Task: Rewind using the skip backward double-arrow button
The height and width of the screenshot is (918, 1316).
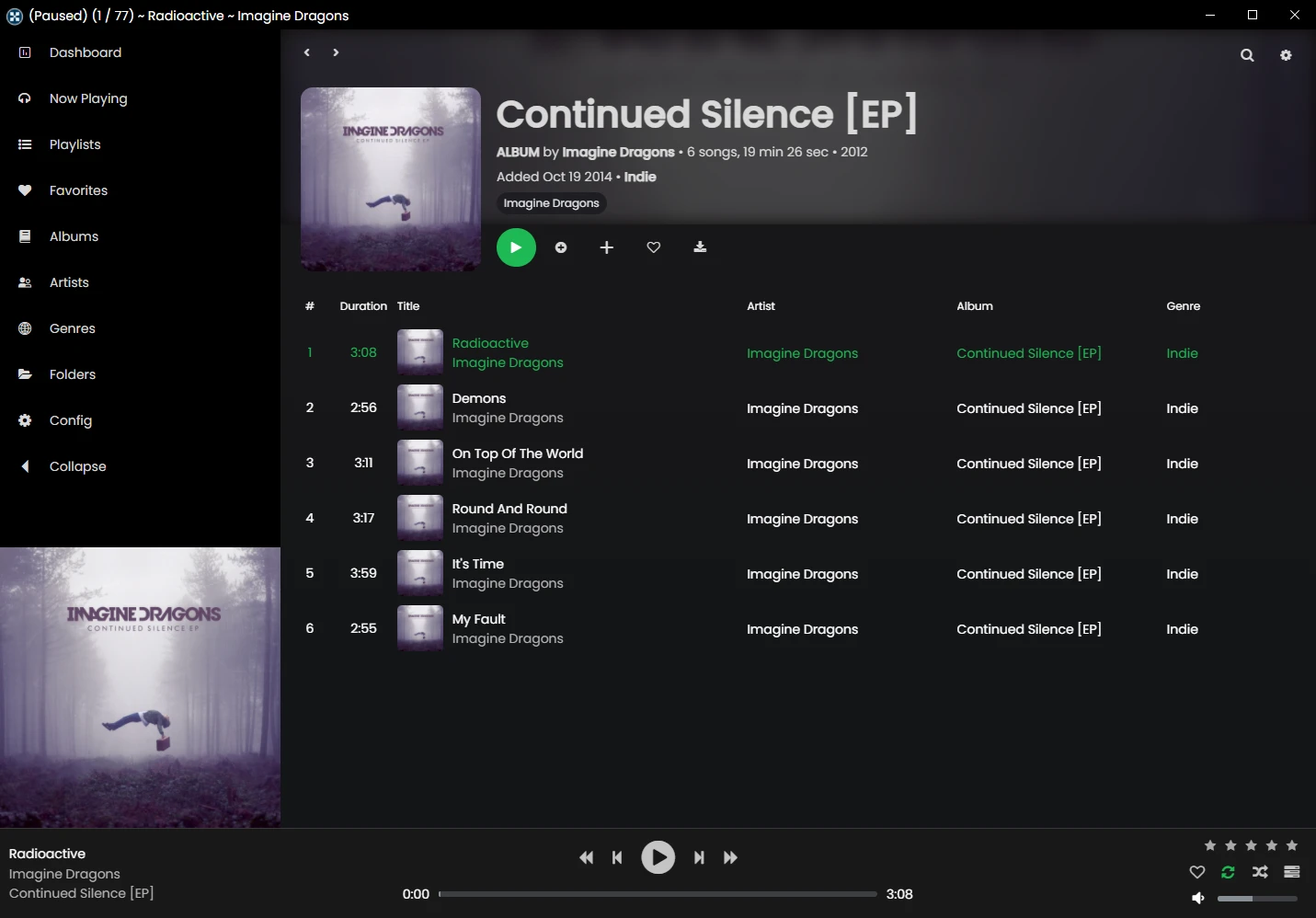Action: (586, 857)
